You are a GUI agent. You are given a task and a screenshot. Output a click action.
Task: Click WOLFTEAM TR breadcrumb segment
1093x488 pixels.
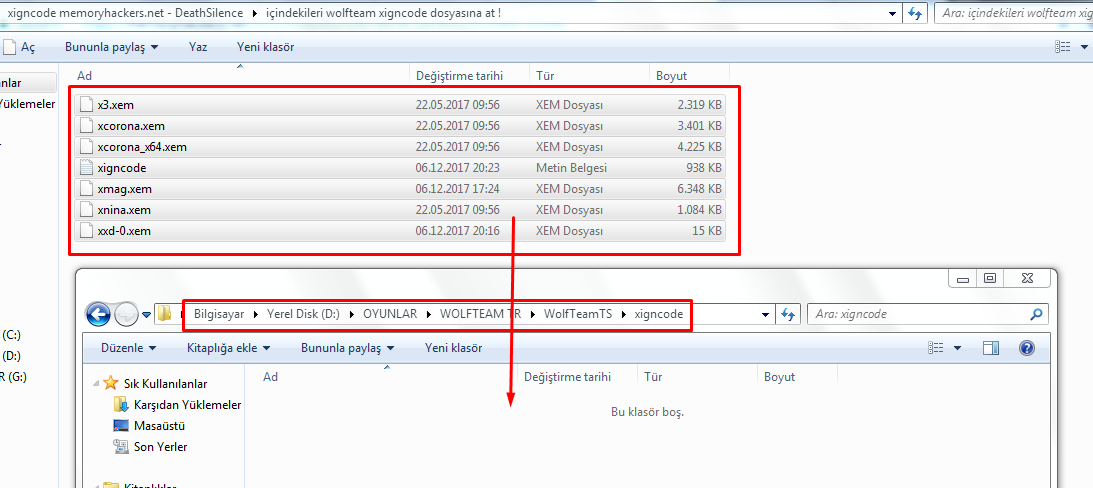click(x=480, y=314)
